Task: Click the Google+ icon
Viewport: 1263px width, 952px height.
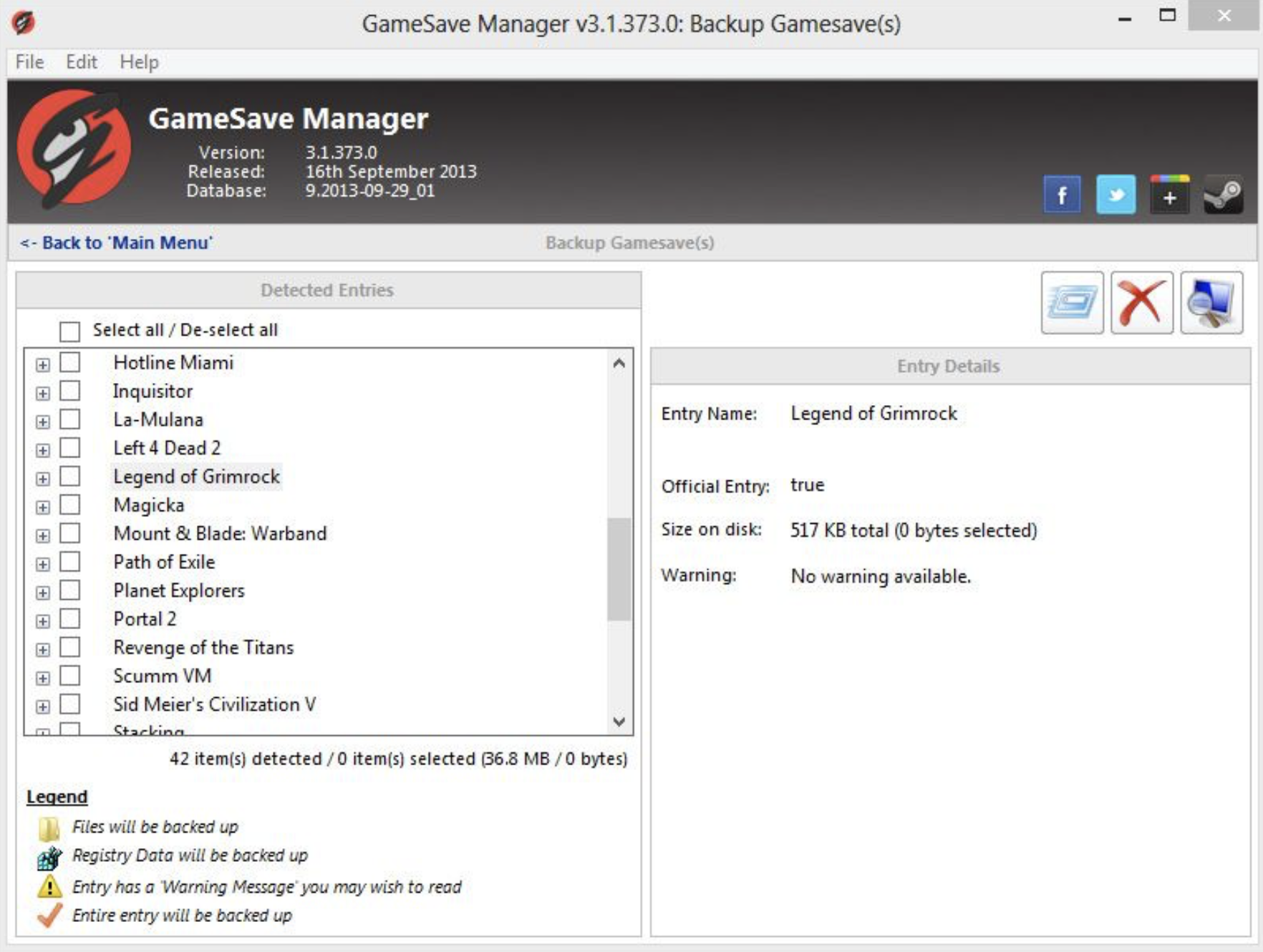Action: (1169, 194)
